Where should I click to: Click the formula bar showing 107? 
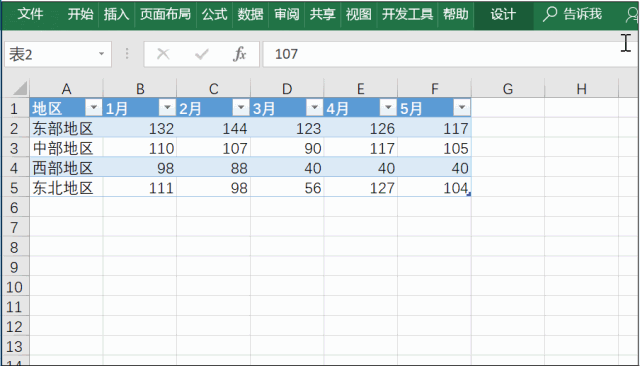[449, 54]
